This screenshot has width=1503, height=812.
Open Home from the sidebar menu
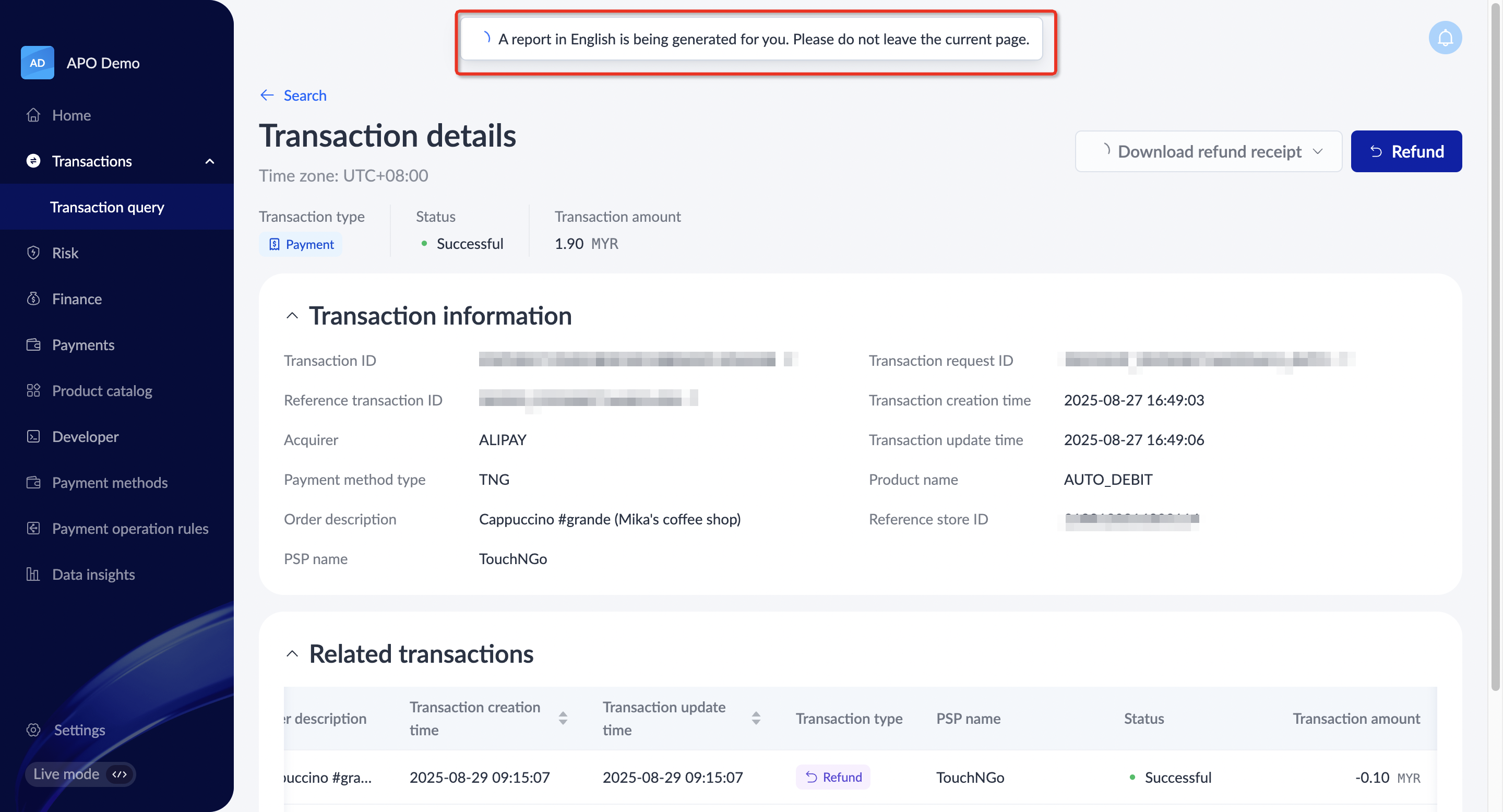(x=71, y=115)
